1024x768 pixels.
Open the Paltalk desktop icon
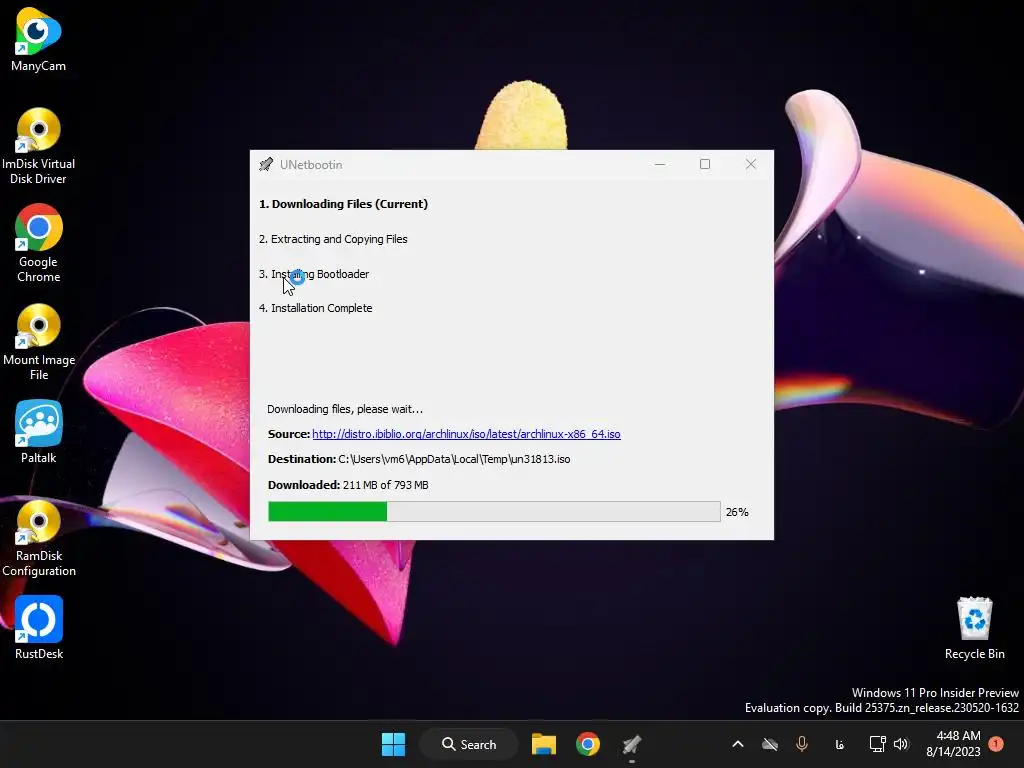coord(38,432)
